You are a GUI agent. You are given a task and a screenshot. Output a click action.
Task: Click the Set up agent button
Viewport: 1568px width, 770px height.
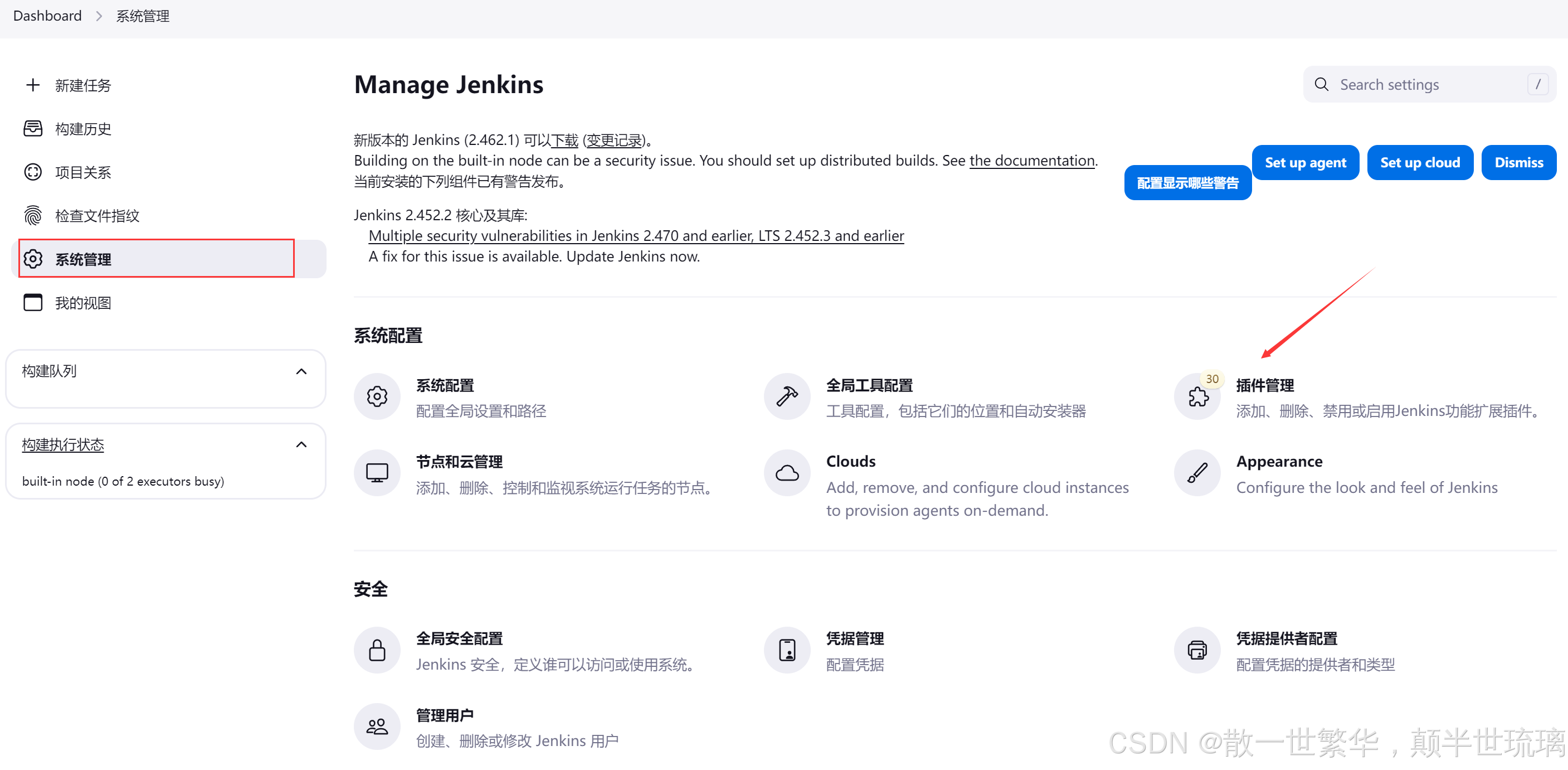point(1305,163)
